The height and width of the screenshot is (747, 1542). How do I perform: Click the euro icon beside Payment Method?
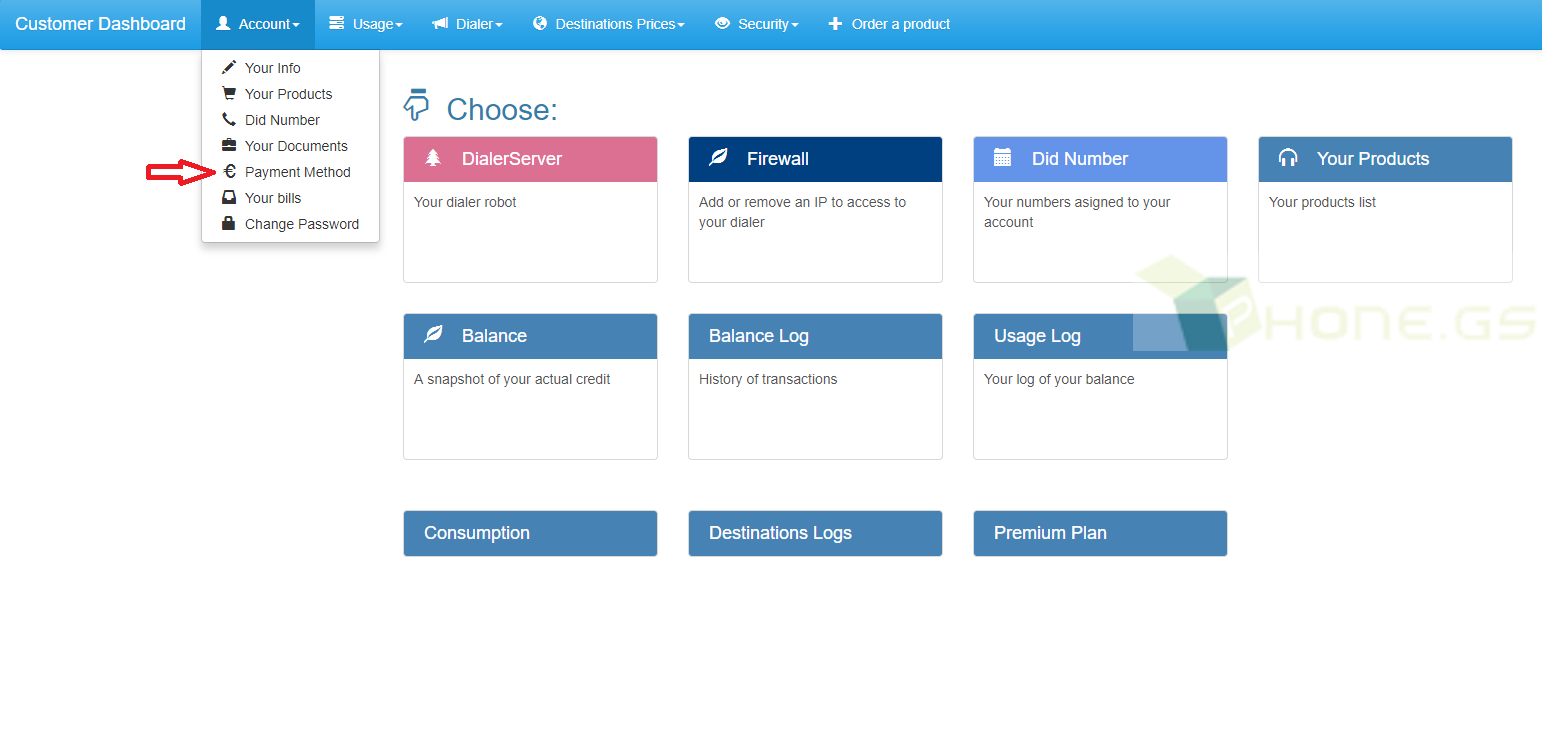click(229, 171)
